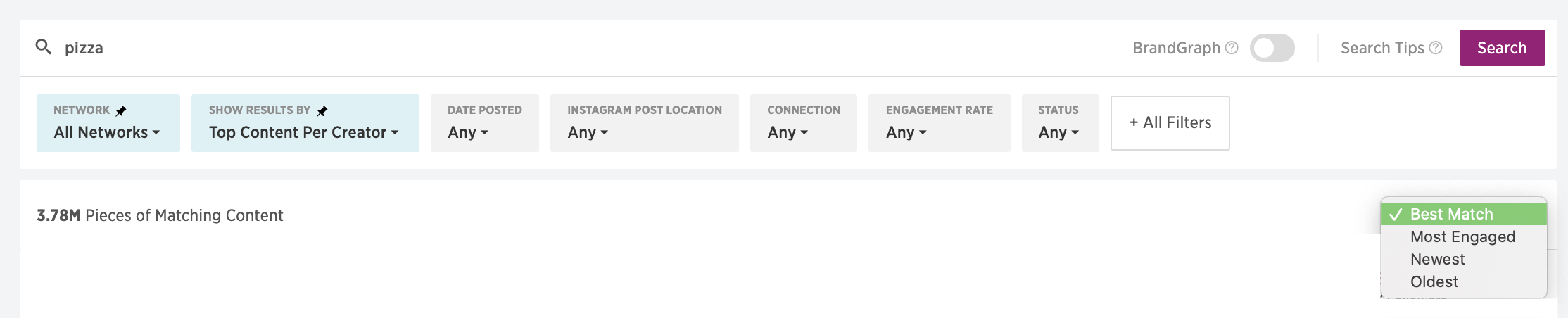
Task: Click the Search Tips help icon
Action: [1436, 48]
